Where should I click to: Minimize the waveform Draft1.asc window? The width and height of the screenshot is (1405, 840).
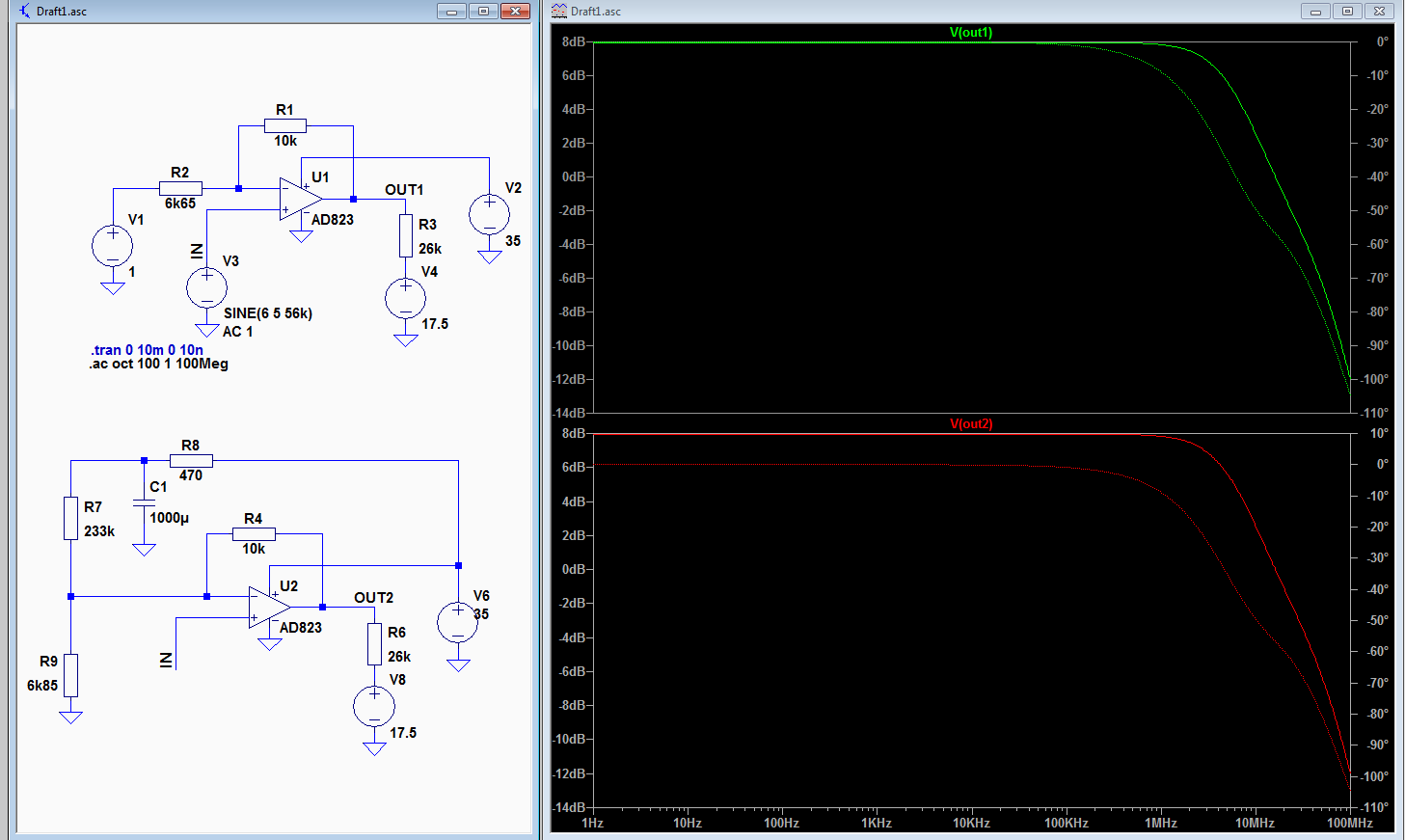coord(1315,11)
